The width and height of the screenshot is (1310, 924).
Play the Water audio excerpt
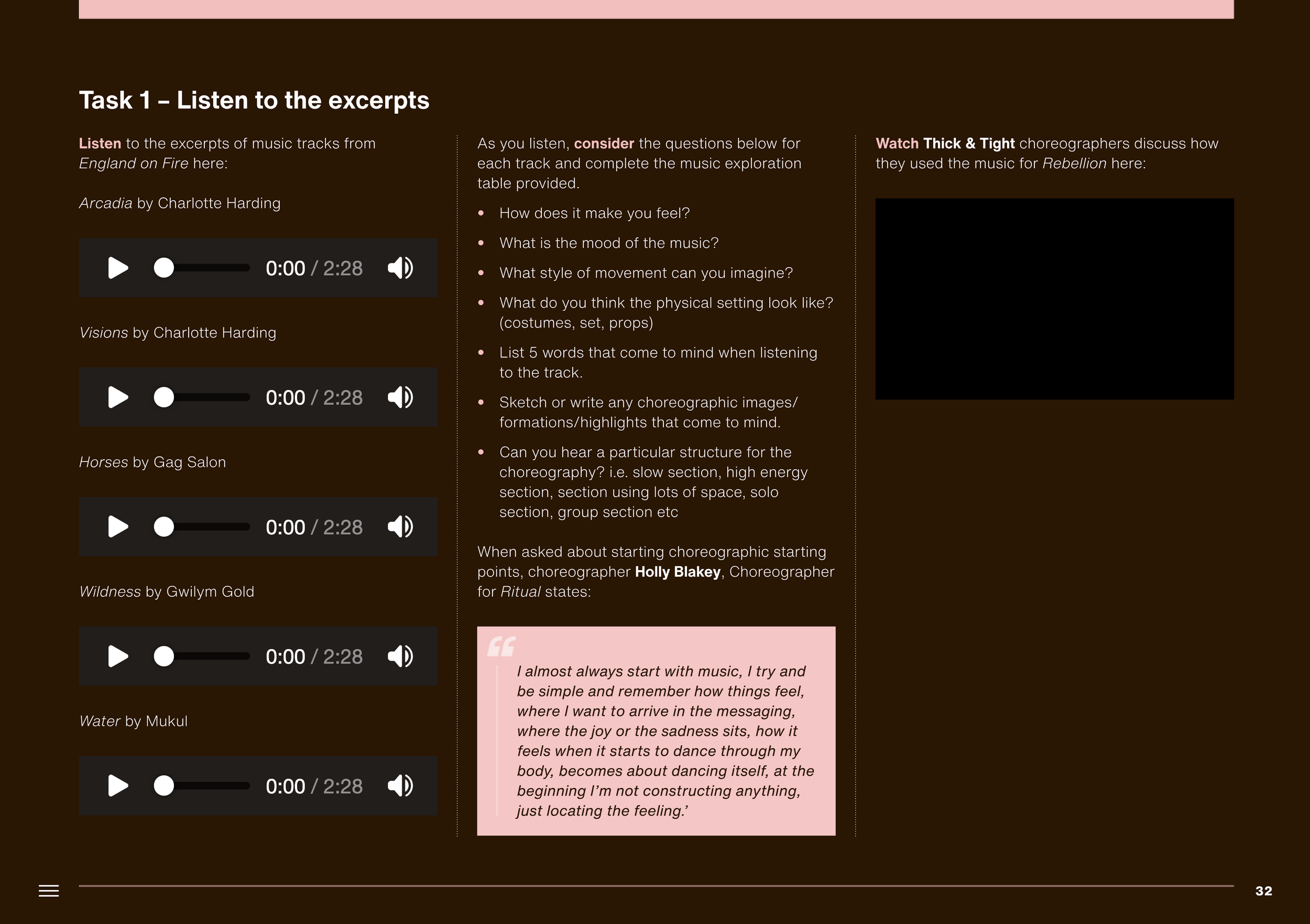click(x=117, y=786)
